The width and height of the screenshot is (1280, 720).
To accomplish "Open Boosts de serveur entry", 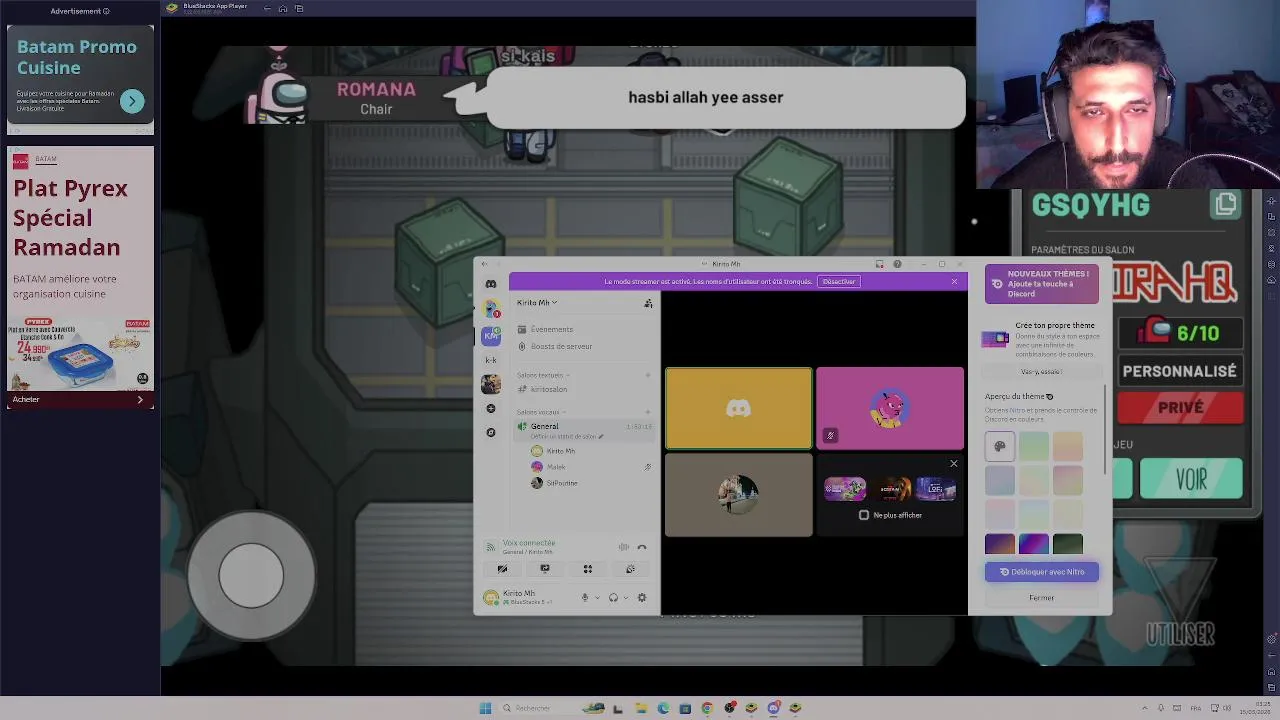I will coord(561,346).
